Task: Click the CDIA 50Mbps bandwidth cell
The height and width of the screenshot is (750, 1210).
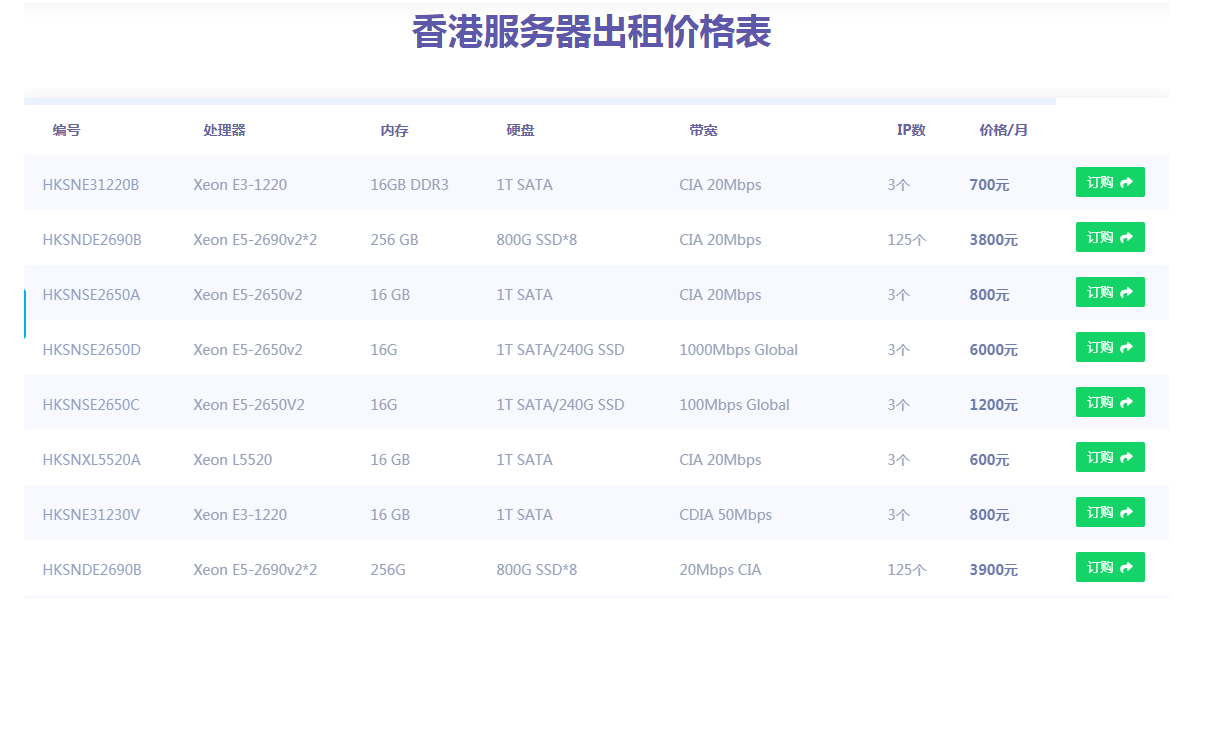Action: click(x=725, y=515)
